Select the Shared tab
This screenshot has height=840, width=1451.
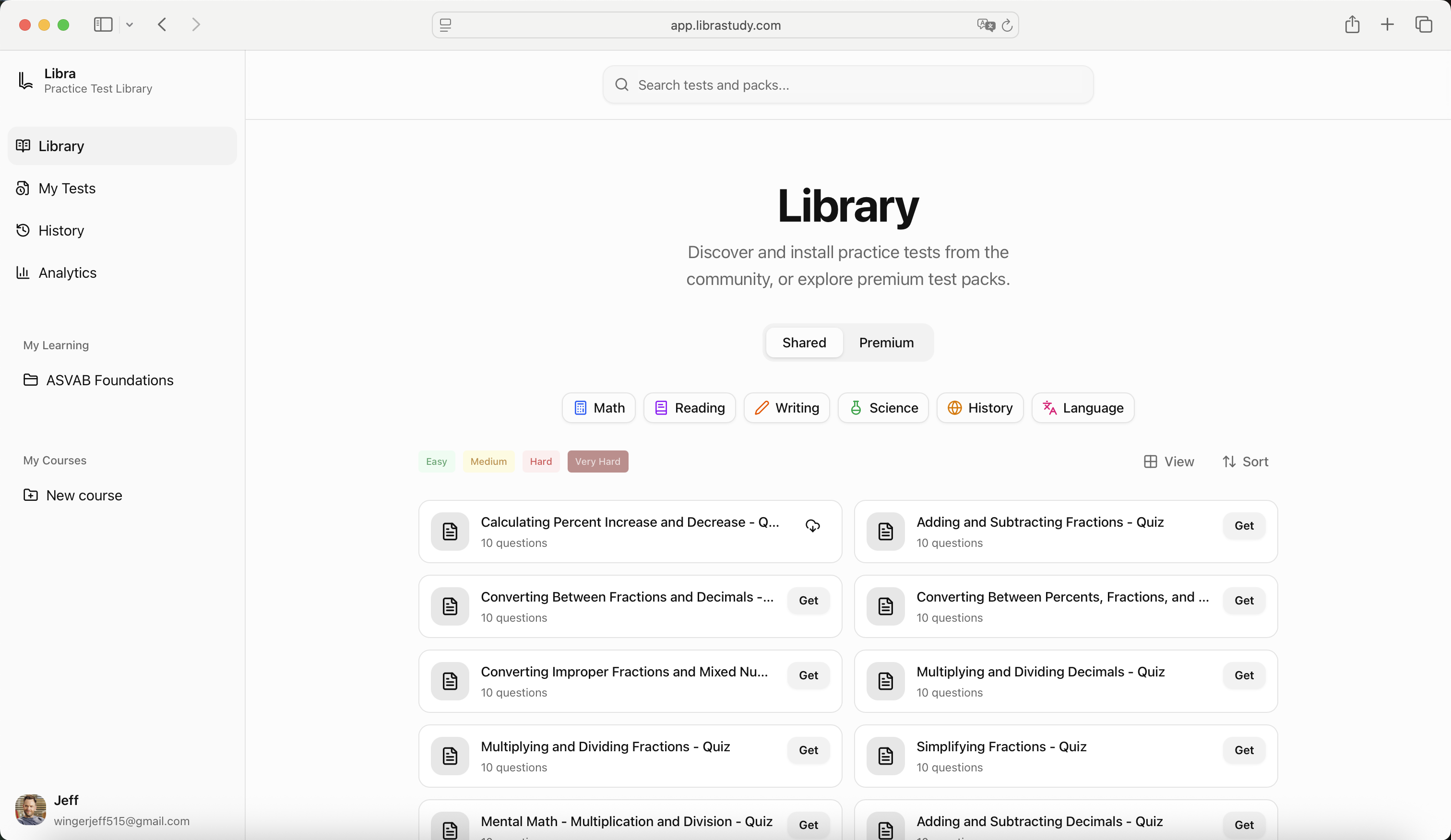(x=804, y=343)
